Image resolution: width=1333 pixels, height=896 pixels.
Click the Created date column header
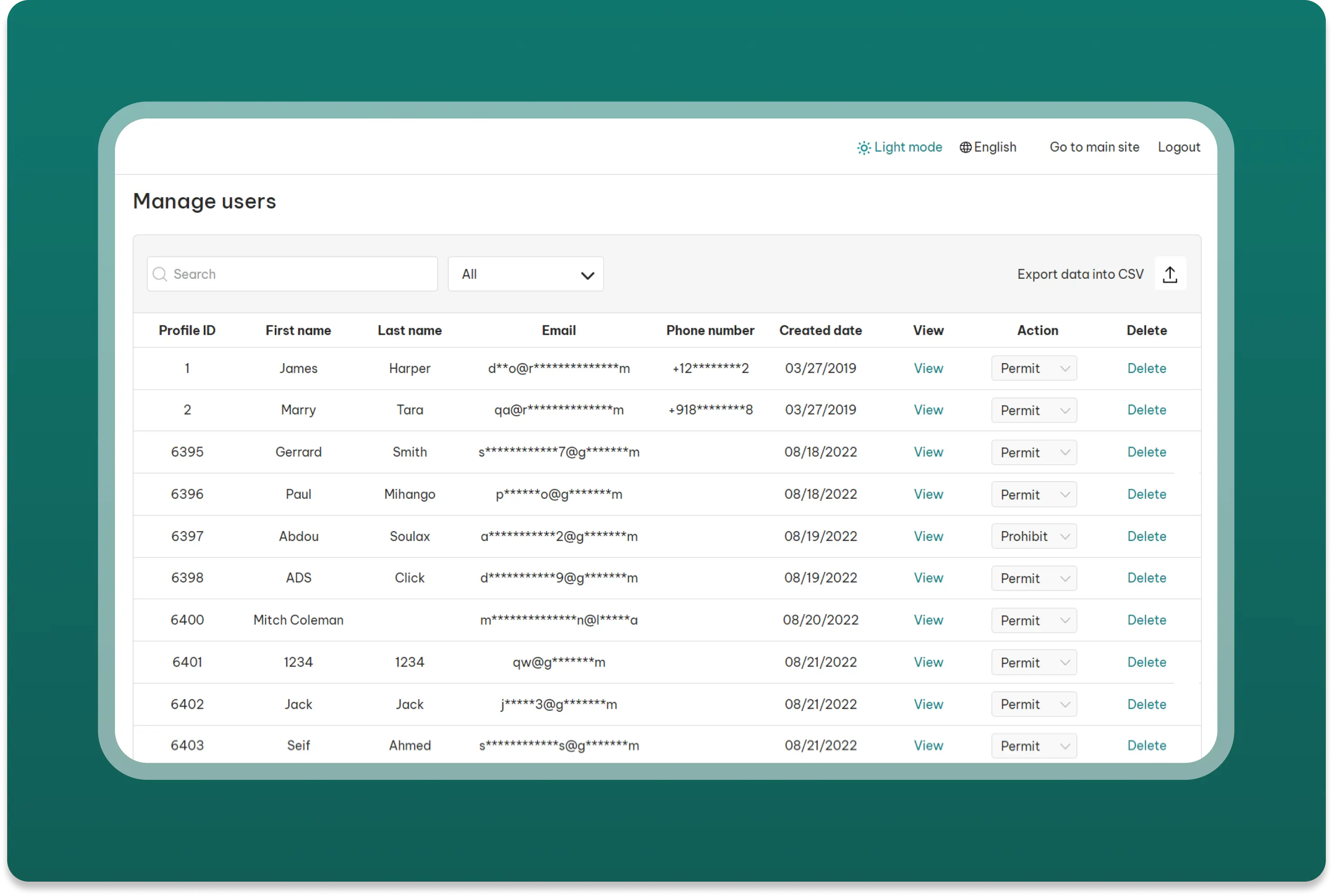820,330
